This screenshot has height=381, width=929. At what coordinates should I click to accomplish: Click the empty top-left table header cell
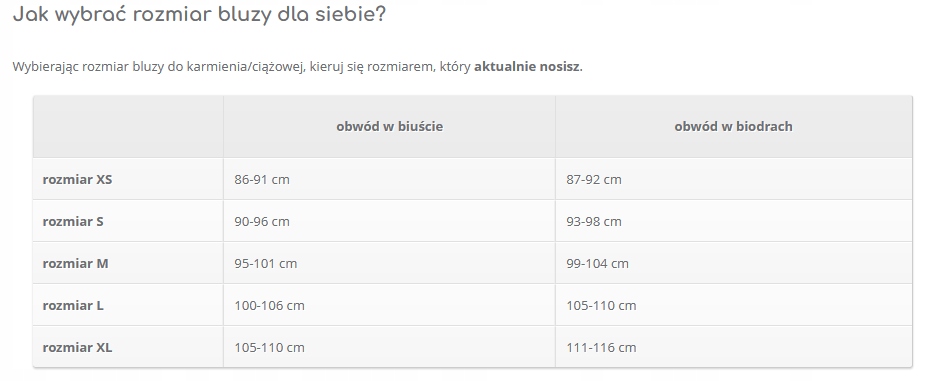[x=128, y=126]
